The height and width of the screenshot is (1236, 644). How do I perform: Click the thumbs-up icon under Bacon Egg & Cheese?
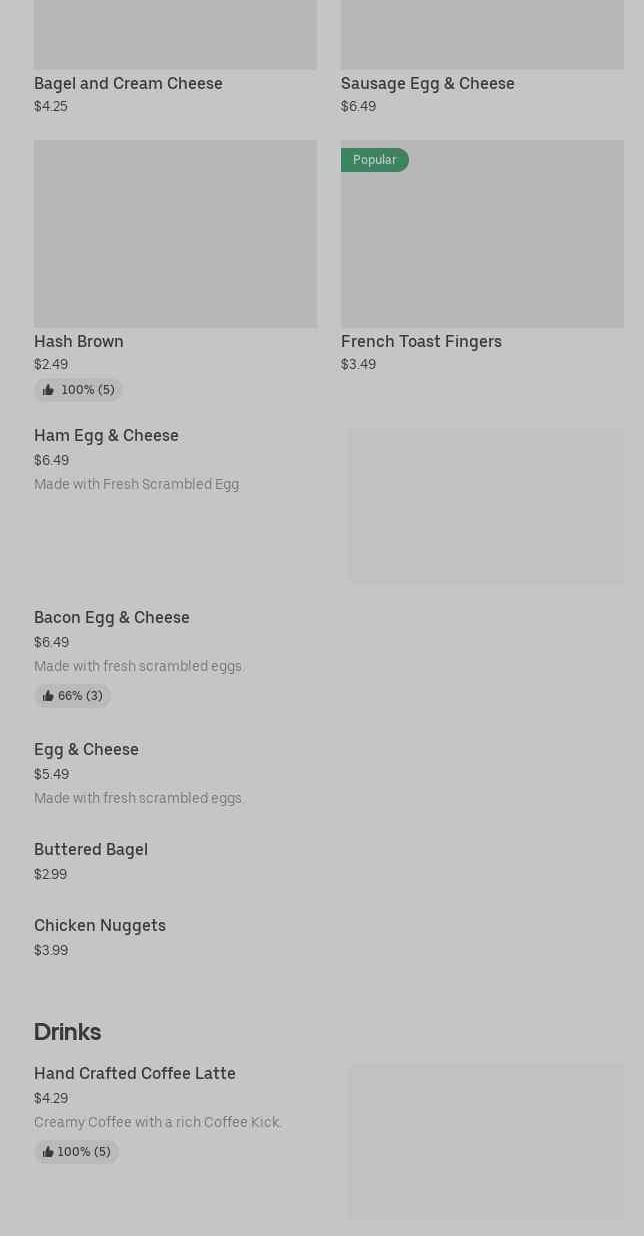(x=48, y=696)
